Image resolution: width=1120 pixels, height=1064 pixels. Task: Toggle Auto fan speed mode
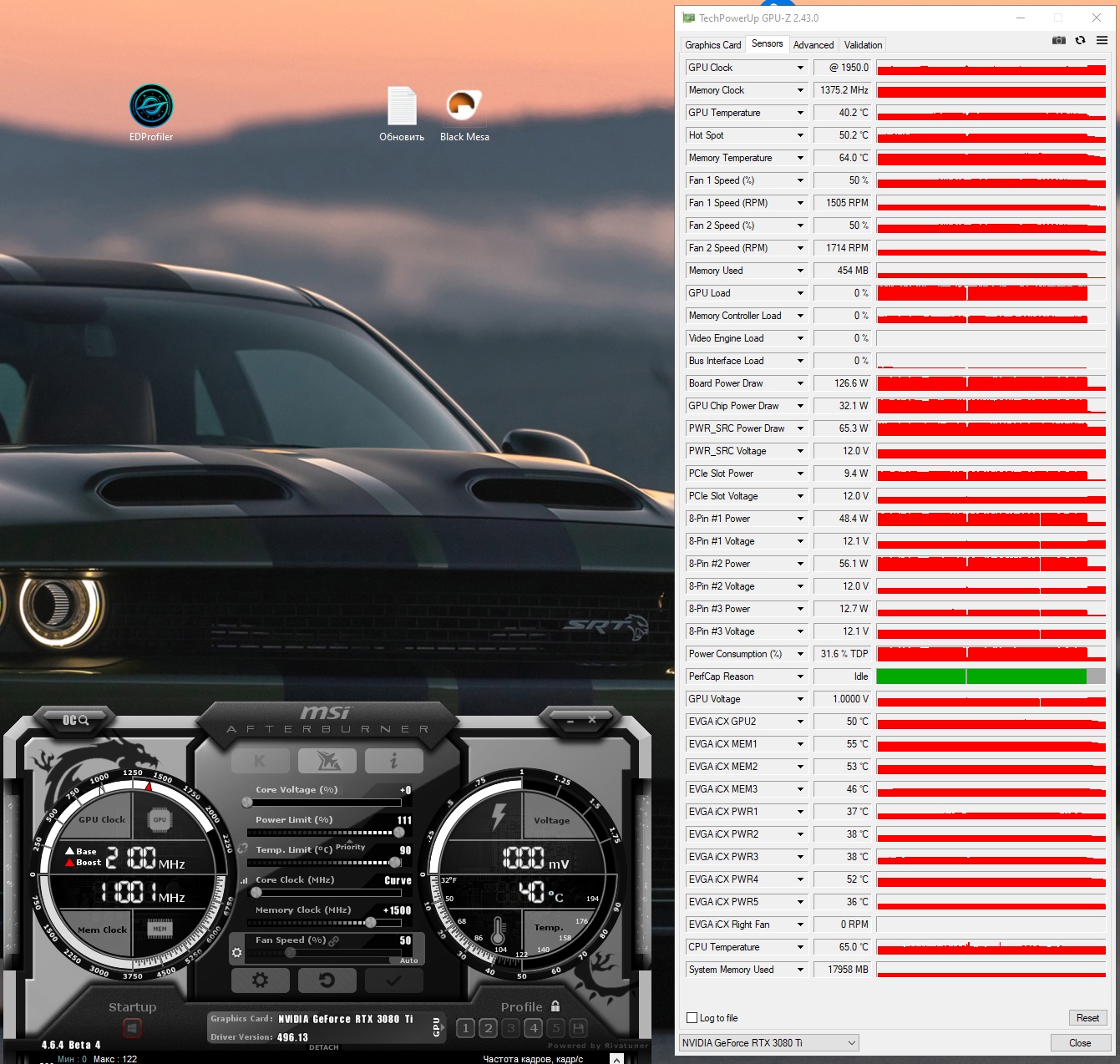pos(408,960)
